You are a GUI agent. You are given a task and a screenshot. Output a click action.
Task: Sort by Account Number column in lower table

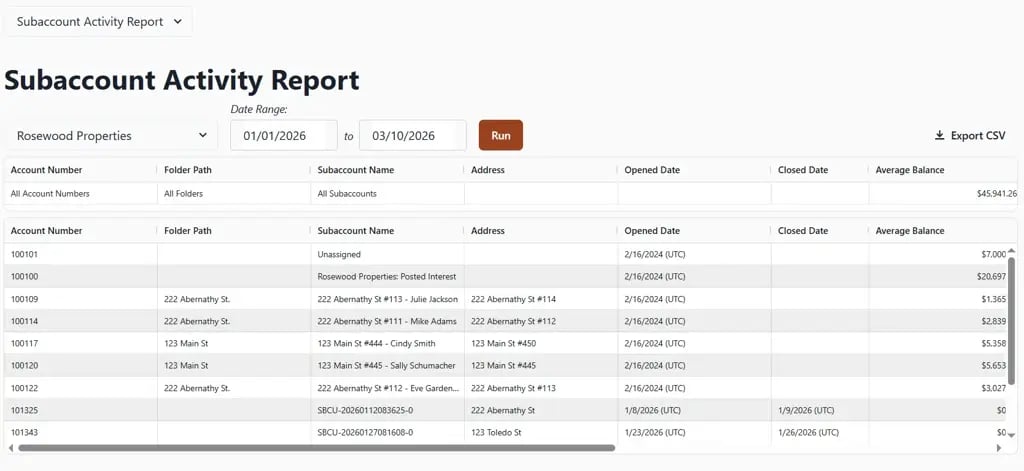point(46,231)
